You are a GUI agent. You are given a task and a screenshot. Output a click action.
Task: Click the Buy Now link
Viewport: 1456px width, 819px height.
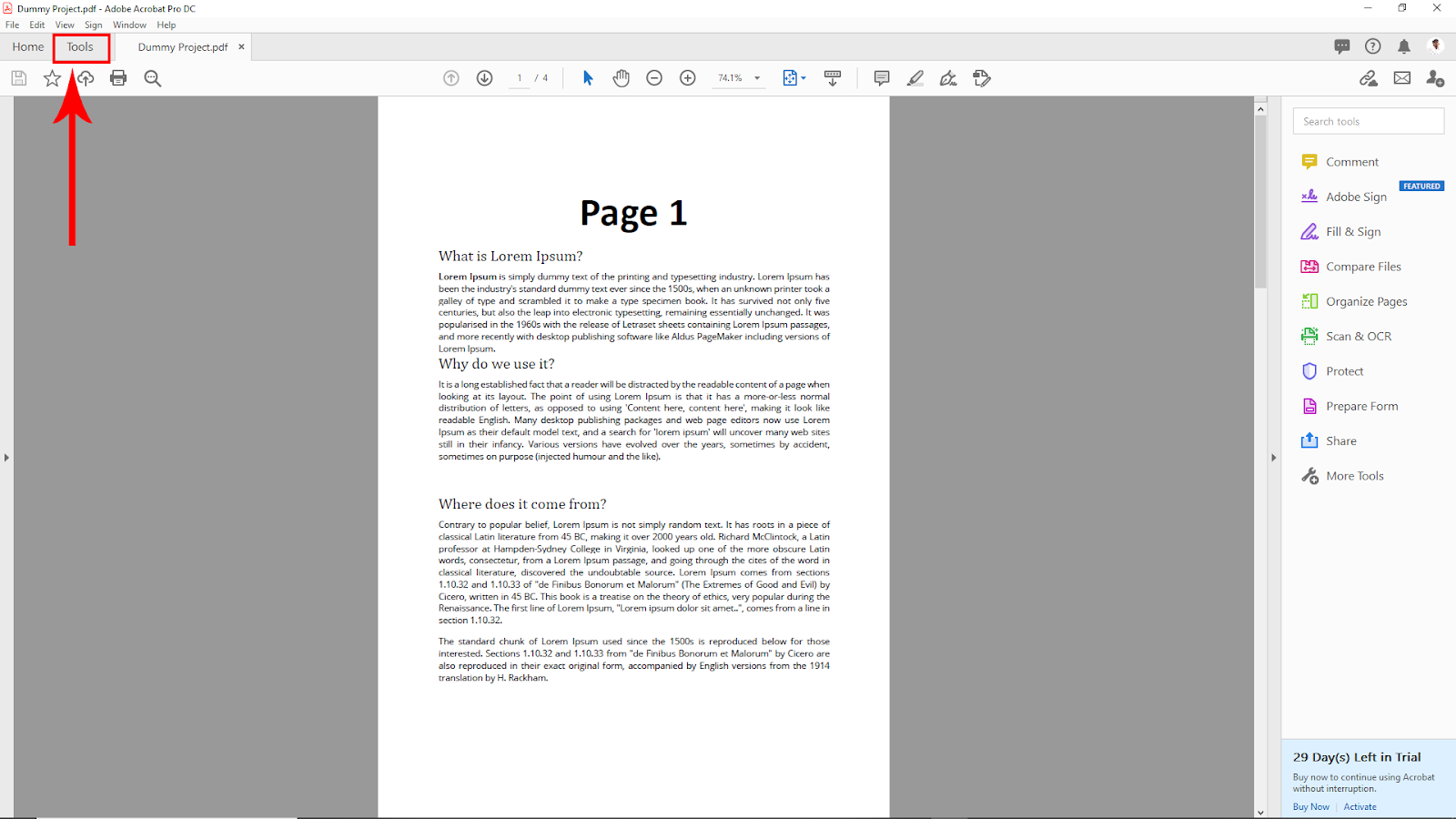[x=1311, y=807]
